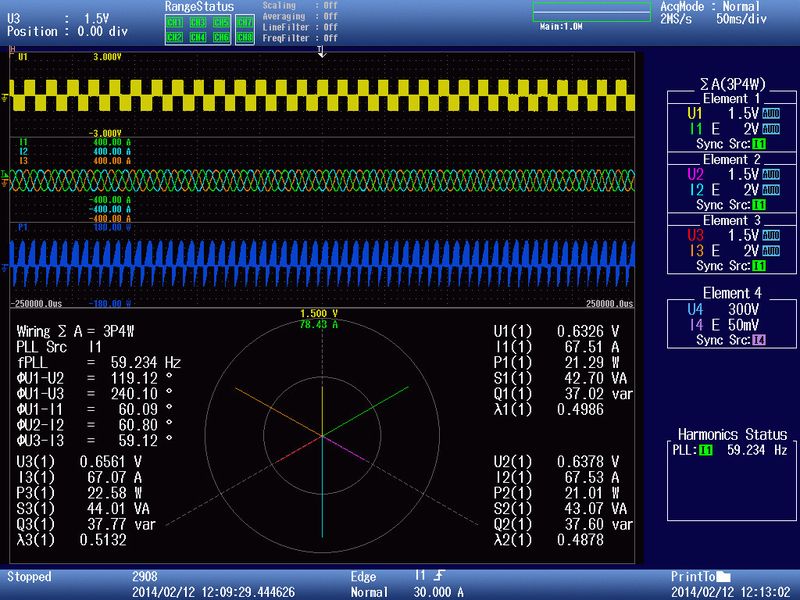Screen dimensions: 800x600
Task: Toggle AUTO range for U1 in Element 1
Action: point(770,114)
